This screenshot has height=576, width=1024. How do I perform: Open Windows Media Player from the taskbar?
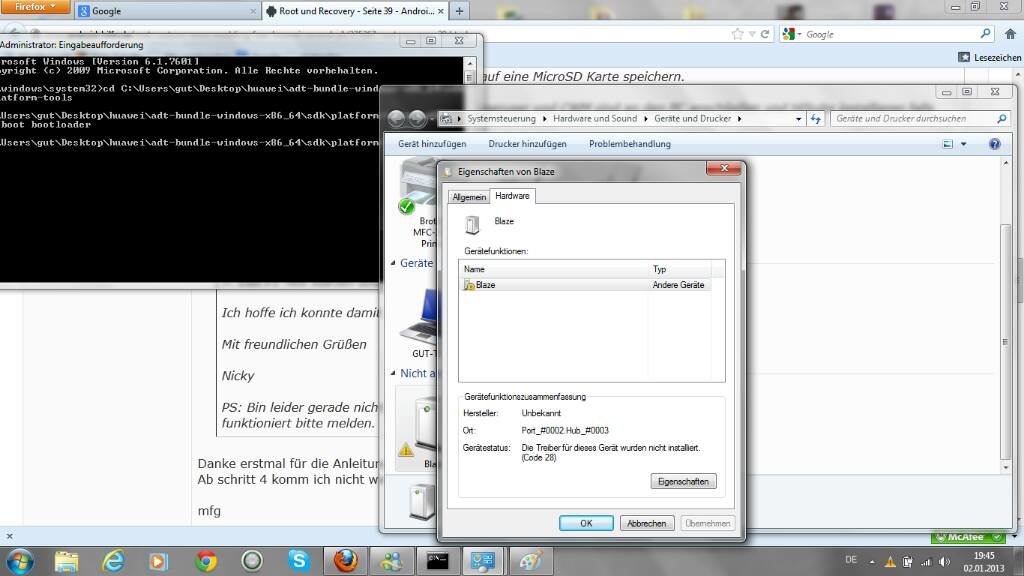coord(159,561)
